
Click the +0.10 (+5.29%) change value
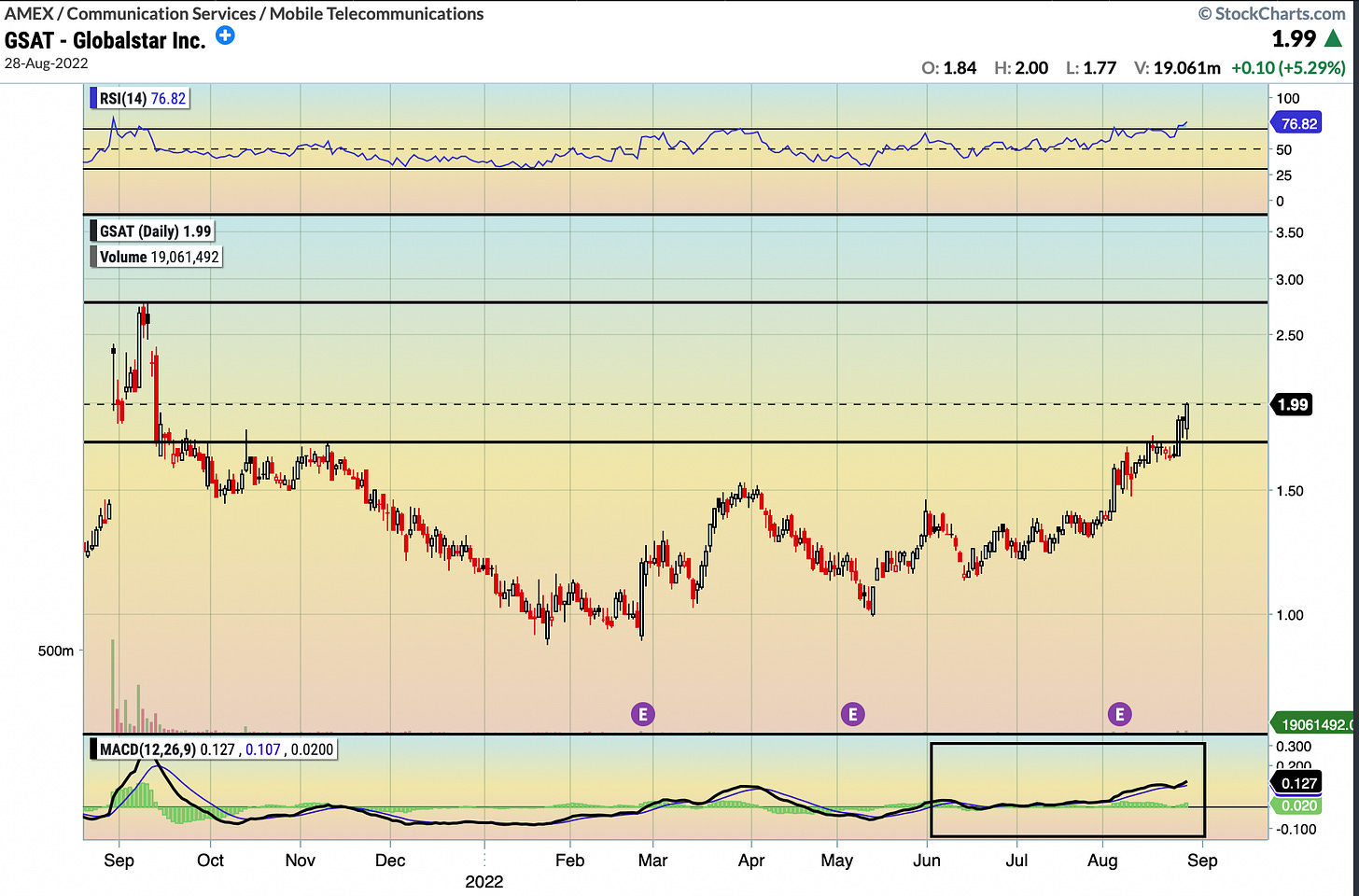click(x=1288, y=68)
